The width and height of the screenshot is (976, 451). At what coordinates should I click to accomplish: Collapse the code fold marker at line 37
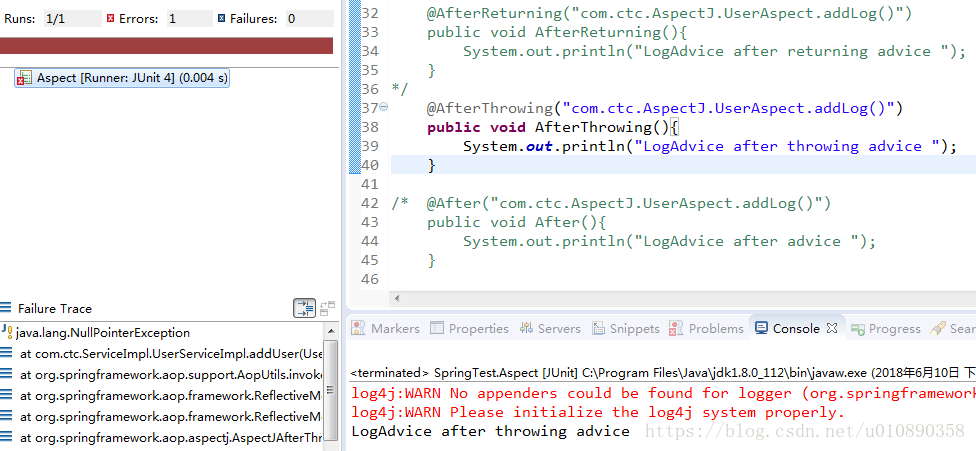pos(383,107)
